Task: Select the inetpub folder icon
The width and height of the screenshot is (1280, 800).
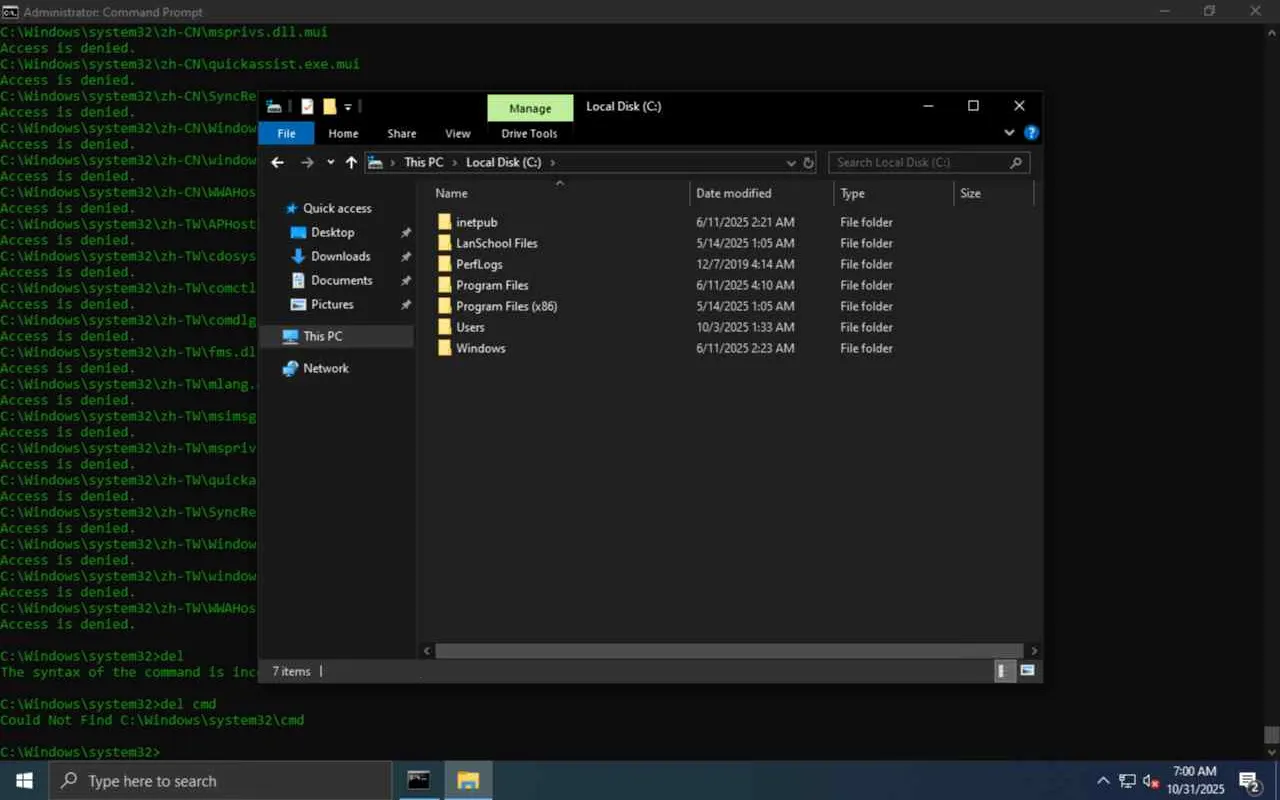Action: [445, 222]
